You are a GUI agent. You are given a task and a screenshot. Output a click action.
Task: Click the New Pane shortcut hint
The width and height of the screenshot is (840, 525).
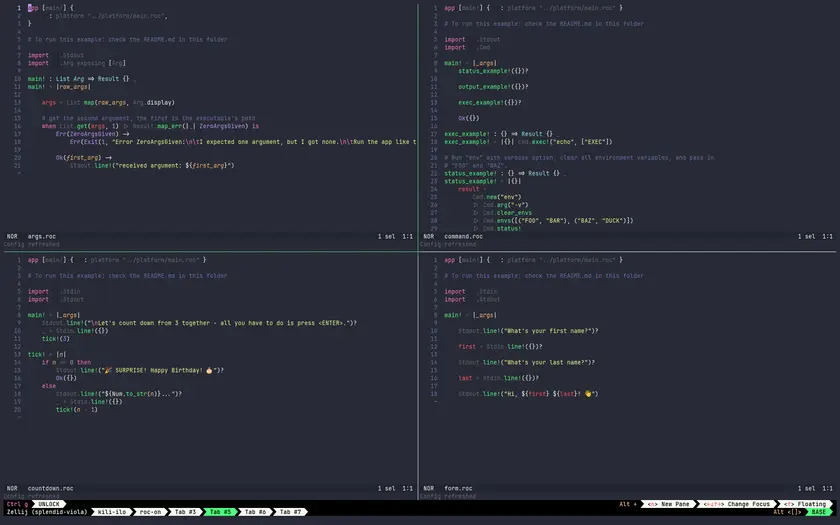[x=668, y=504]
